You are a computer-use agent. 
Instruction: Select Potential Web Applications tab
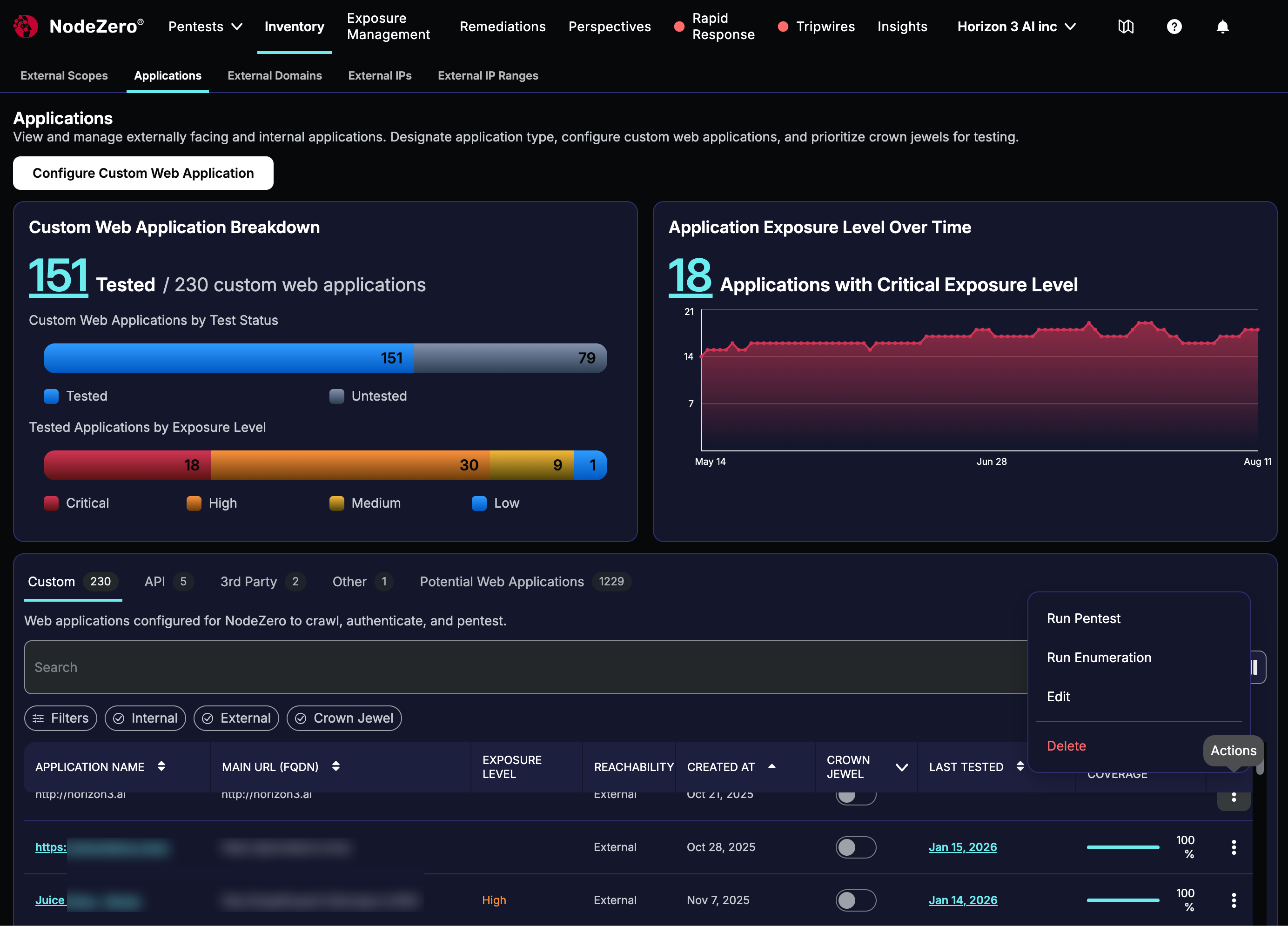(x=525, y=581)
